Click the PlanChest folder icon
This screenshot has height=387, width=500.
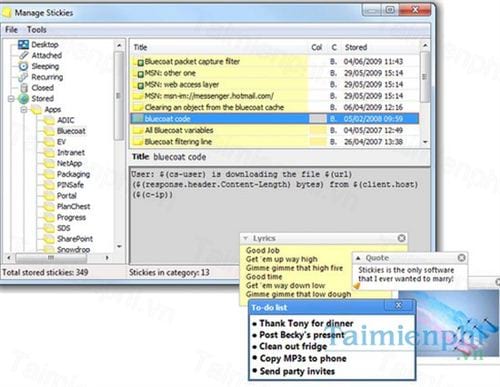(49, 207)
